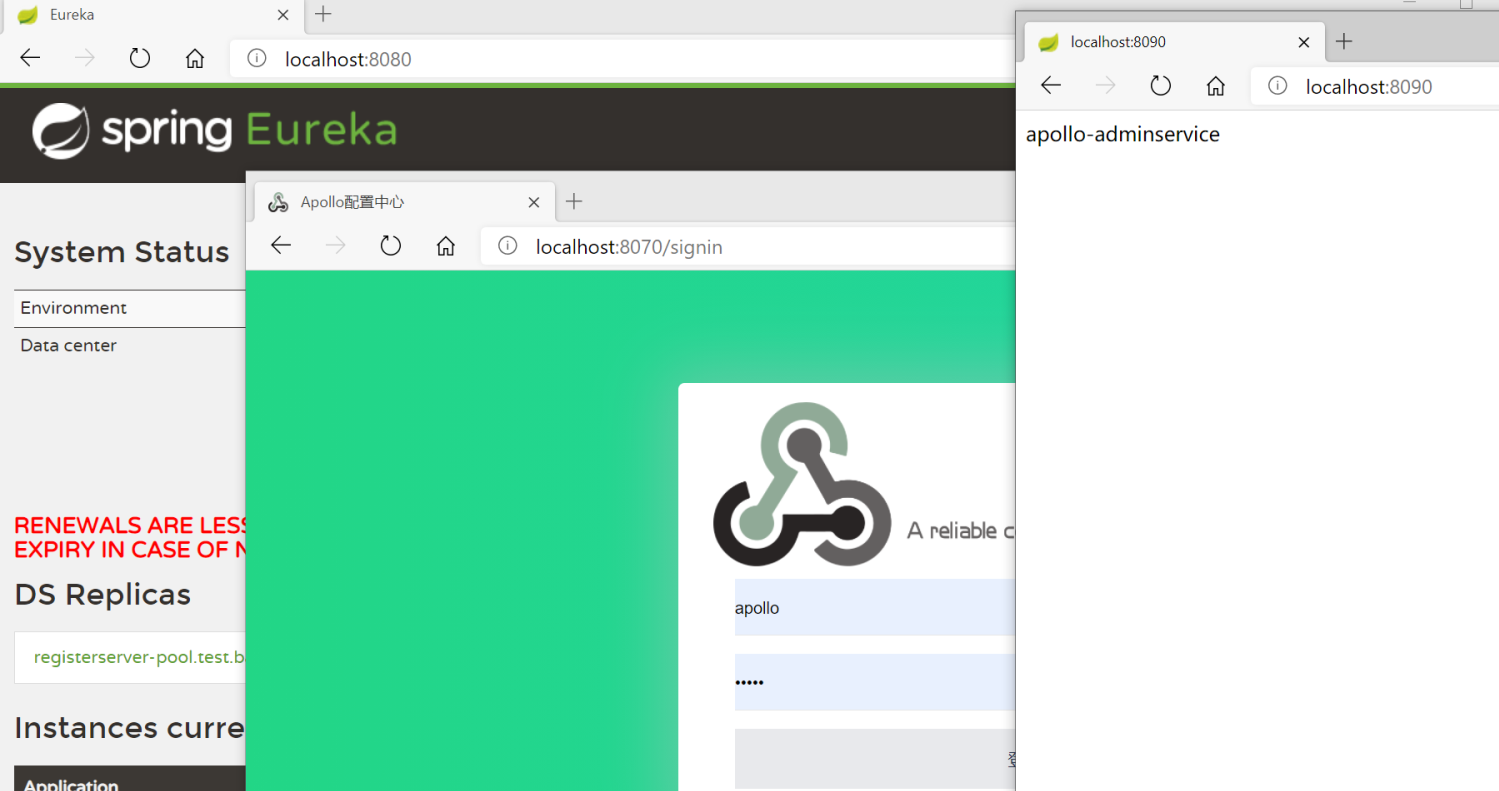The image size is (1499, 791).
Task: View site info icon beside localhost:8070/signin
Action: [508, 245]
